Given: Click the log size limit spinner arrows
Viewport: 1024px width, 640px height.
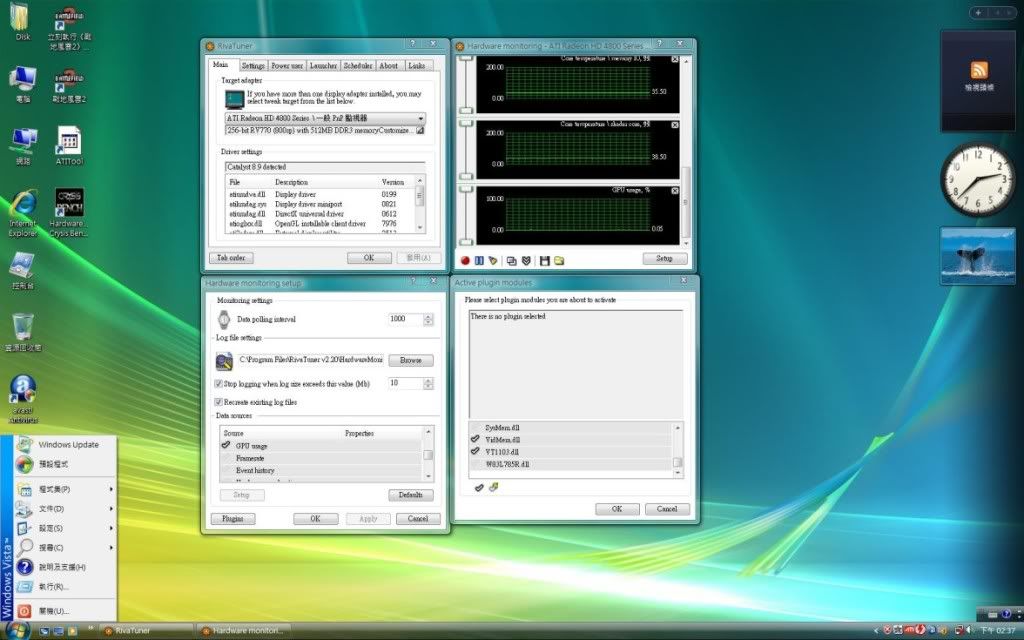Looking at the screenshot, I should 428,384.
